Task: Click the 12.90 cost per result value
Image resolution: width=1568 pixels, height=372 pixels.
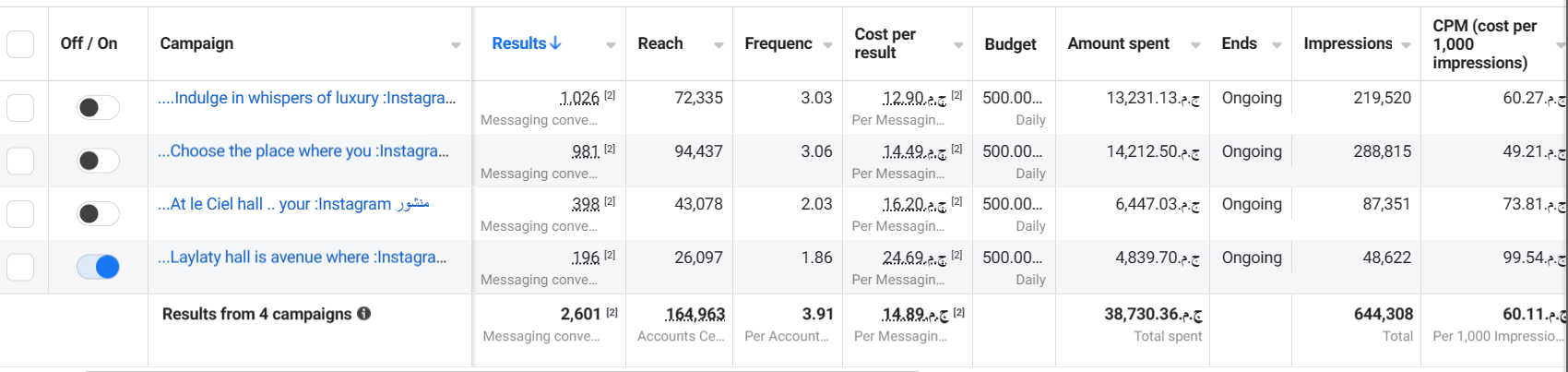Action: 913,98
